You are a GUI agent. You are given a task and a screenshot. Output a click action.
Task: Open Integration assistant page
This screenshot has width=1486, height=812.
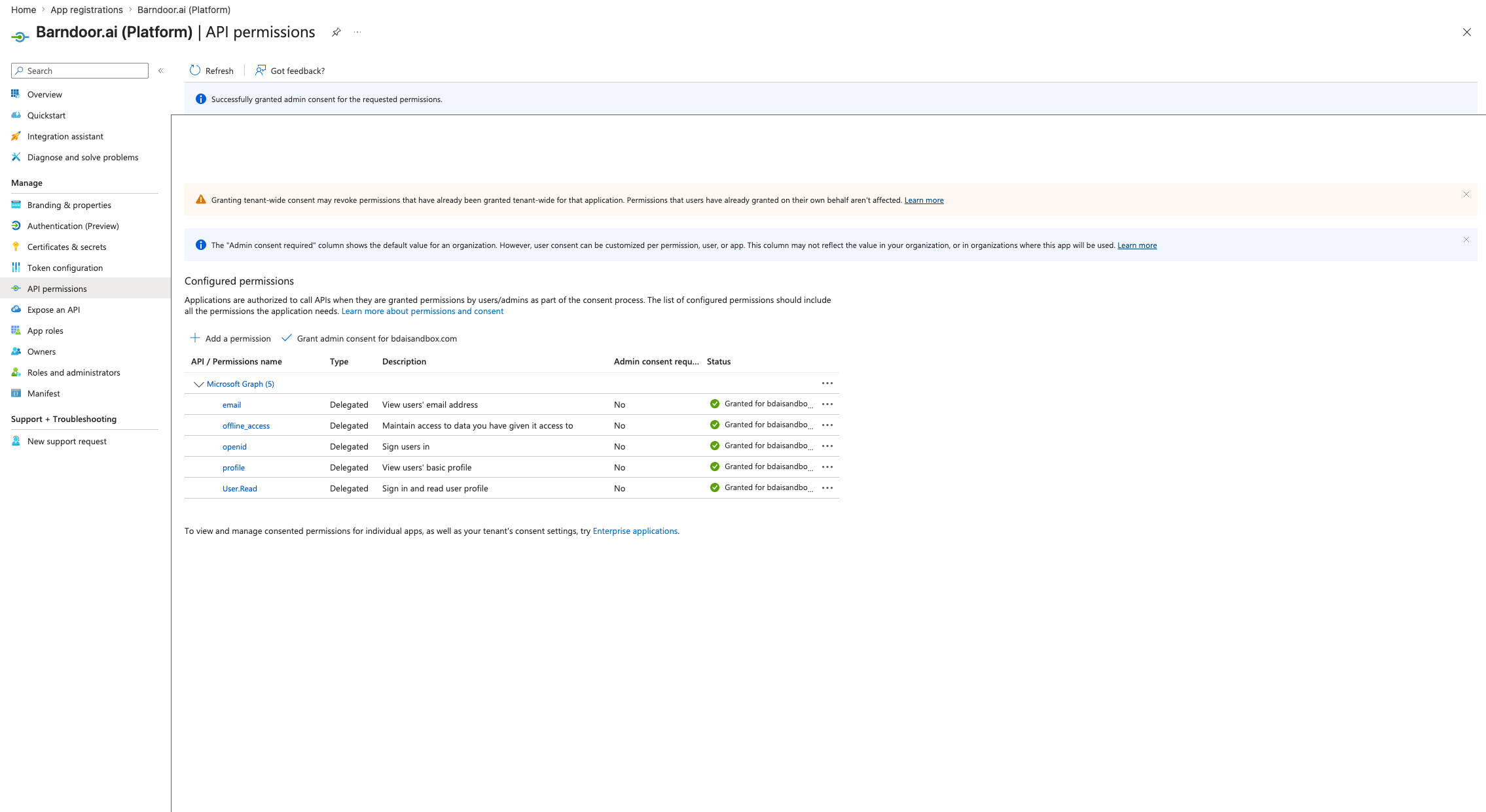point(65,136)
